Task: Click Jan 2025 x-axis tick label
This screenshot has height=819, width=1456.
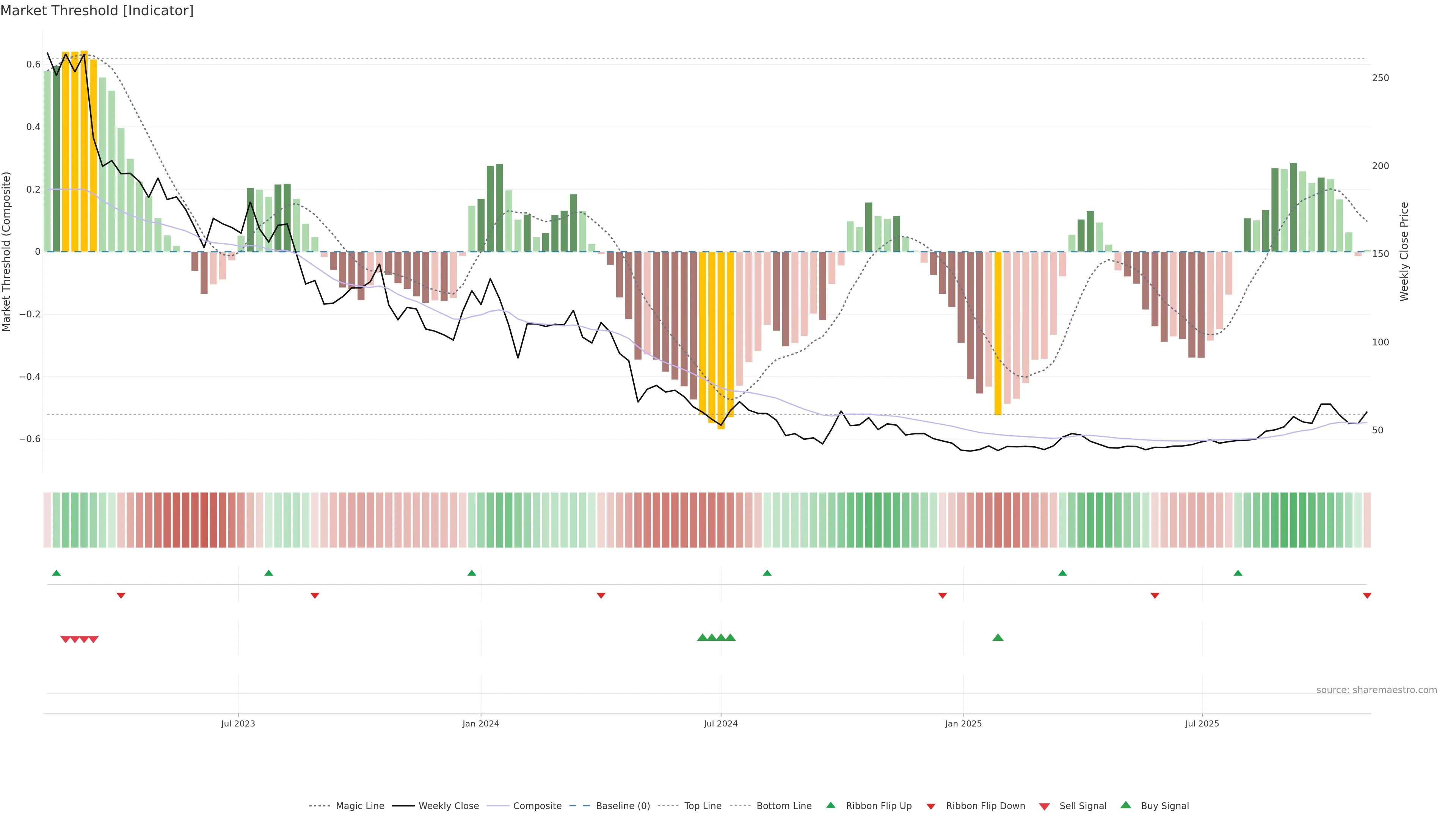Action: click(x=963, y=724)
